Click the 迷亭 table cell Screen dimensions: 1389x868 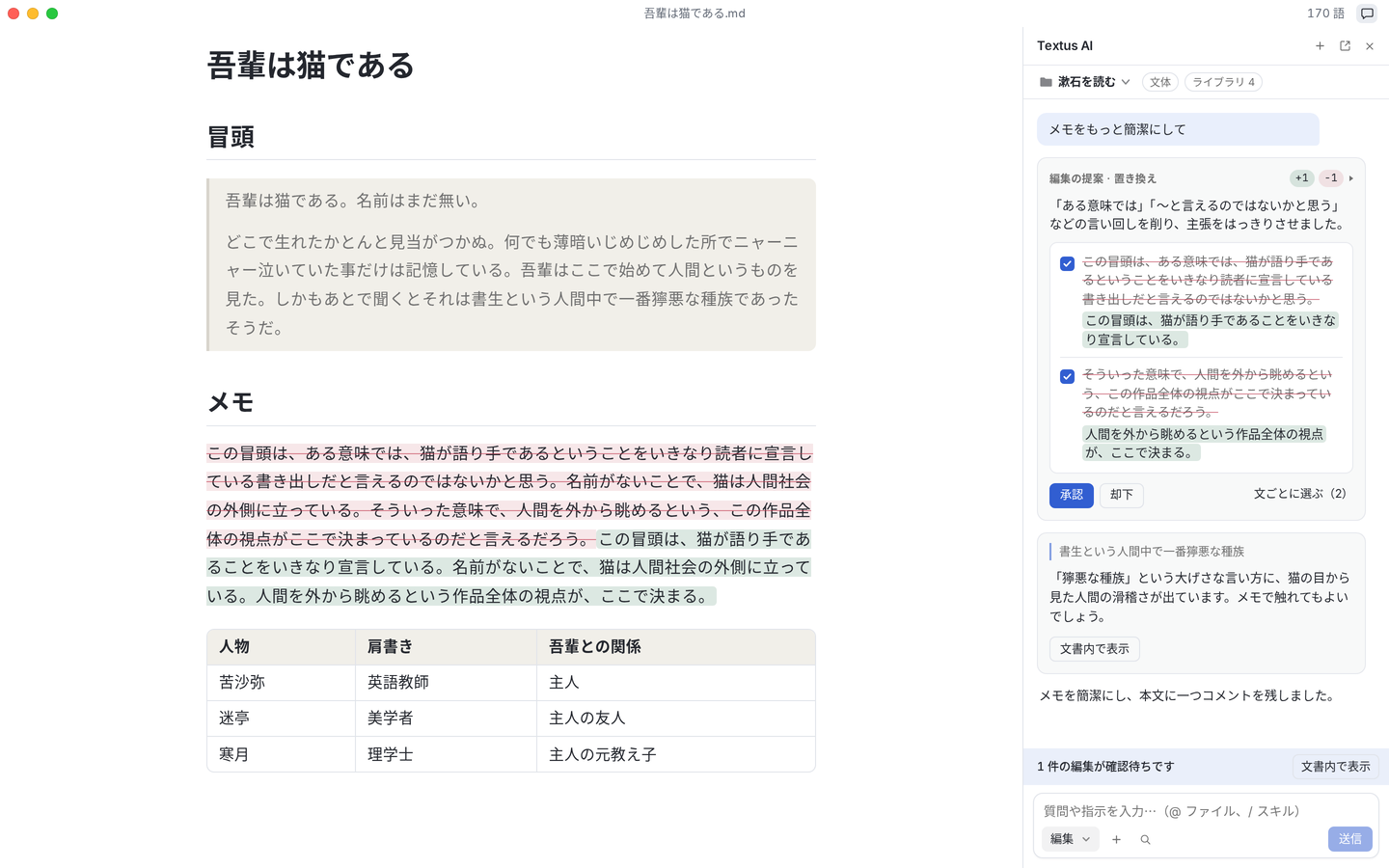tap(281, 719)
